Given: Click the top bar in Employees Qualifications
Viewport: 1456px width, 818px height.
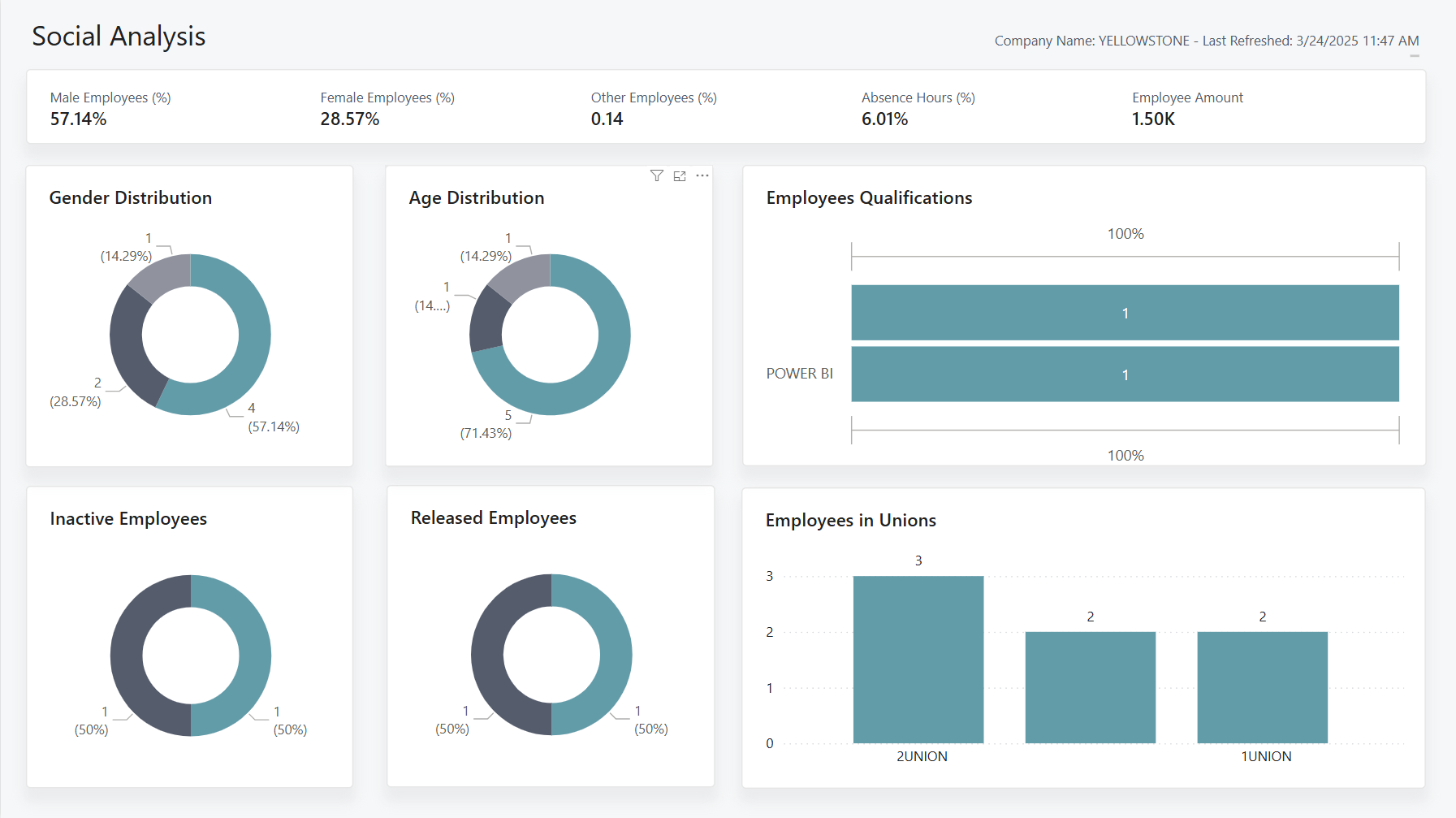Looking at the screenshot, I should click(x=1125, y=313).
